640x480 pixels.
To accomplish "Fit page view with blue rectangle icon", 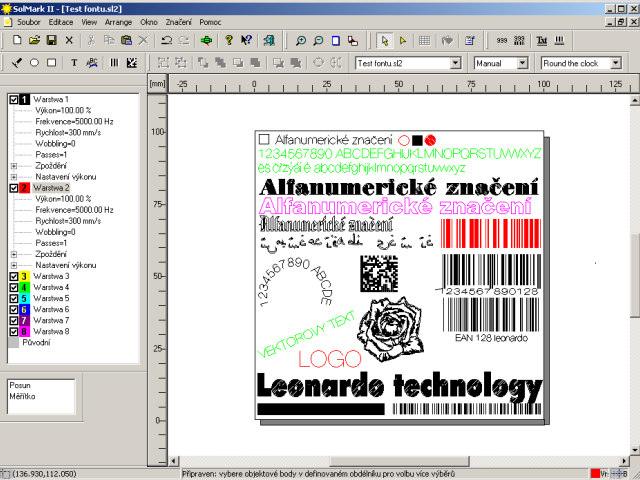I will [x=336, y=40].
